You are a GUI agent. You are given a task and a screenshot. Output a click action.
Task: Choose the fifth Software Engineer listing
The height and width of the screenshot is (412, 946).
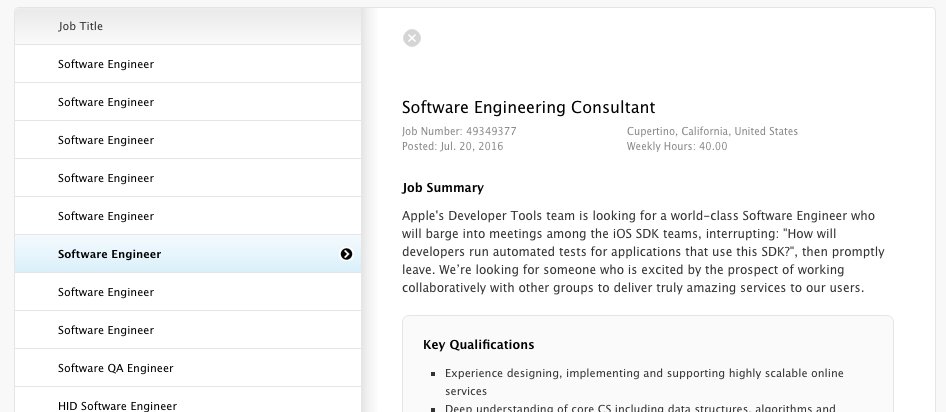pos(106,216)
